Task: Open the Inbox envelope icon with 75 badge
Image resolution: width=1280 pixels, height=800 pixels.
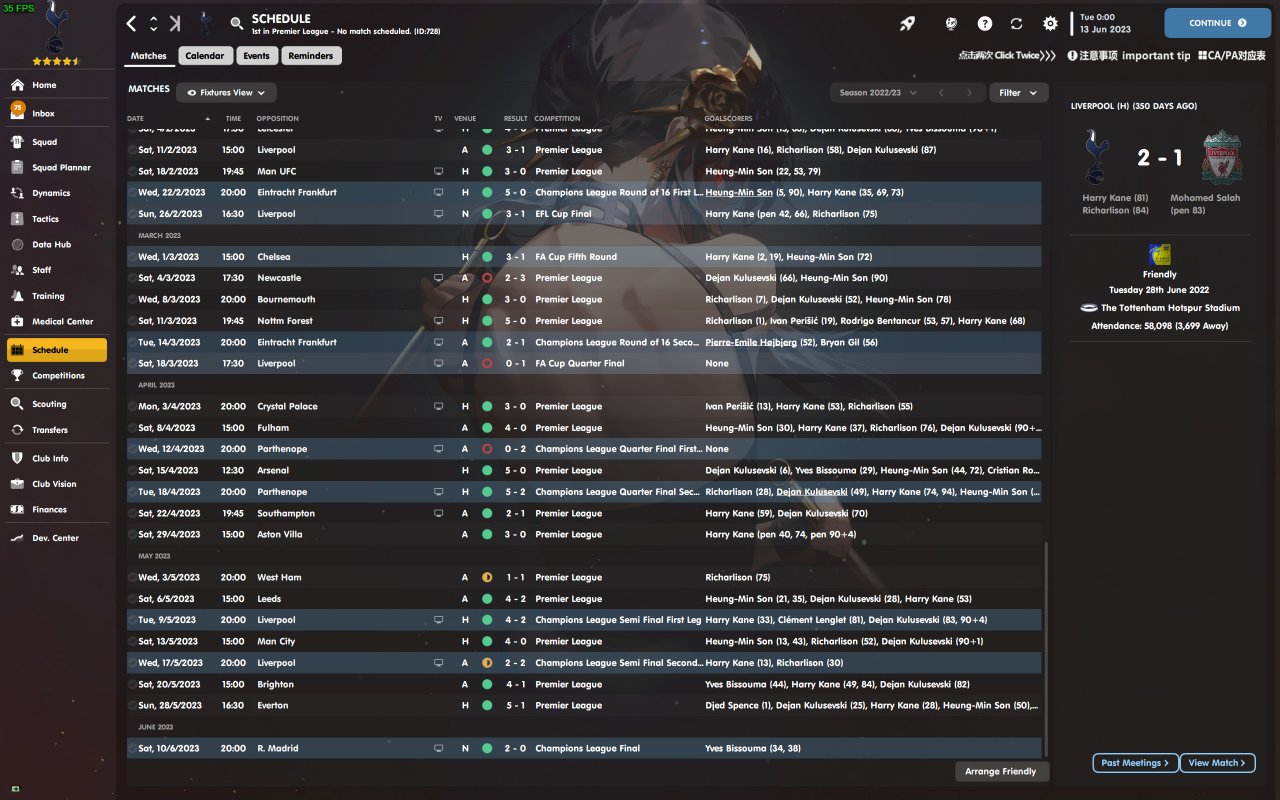Action: (x=17, y=111)
